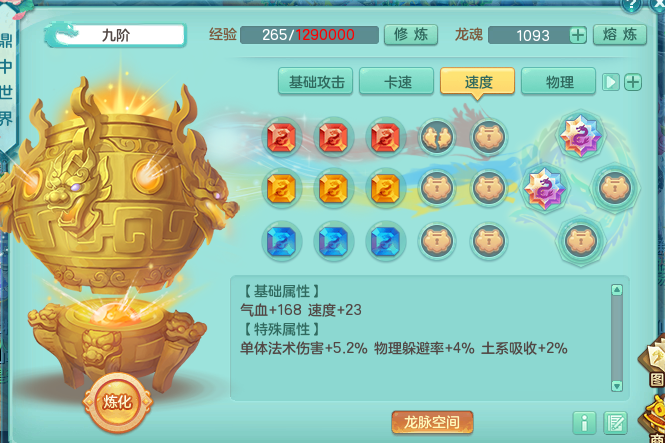
Task: Open the 物理 tab
Action: point(559,81)
